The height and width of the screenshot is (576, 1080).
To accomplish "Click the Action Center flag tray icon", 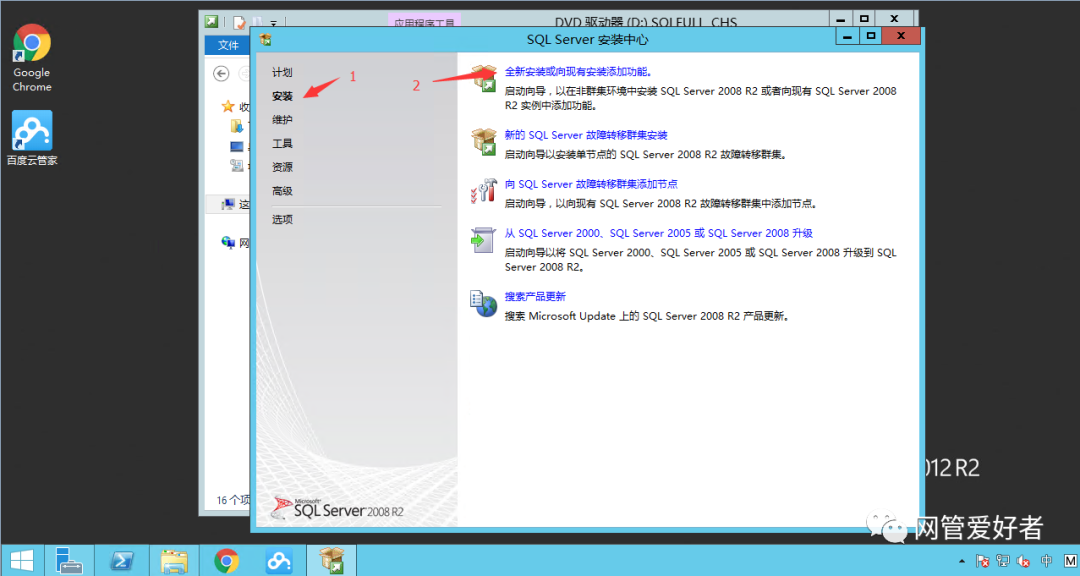I will [x=983, y=562].
